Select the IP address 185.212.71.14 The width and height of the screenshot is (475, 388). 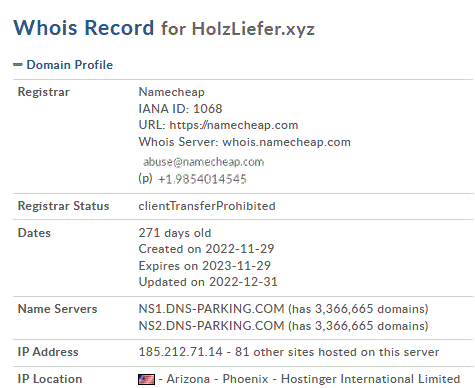pyautogui.click(x=180, y=352)
